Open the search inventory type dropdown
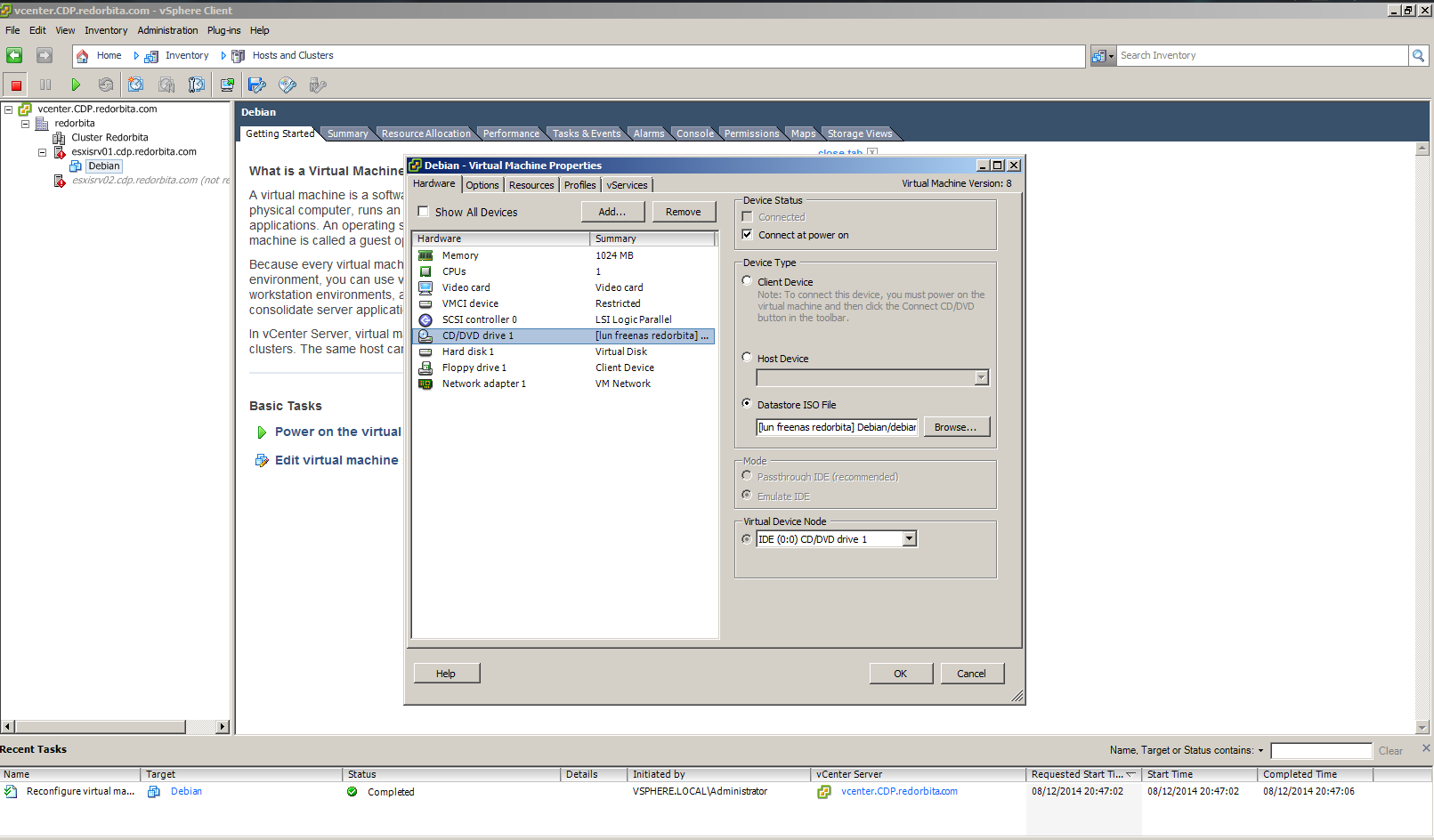This screenshot has height=840, width=1434. [x=1104, y=56]
